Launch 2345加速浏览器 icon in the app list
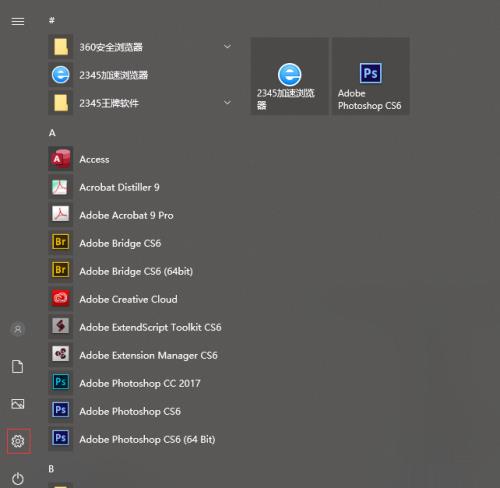This screenshot has height=488, width=500. pos(61,75)
